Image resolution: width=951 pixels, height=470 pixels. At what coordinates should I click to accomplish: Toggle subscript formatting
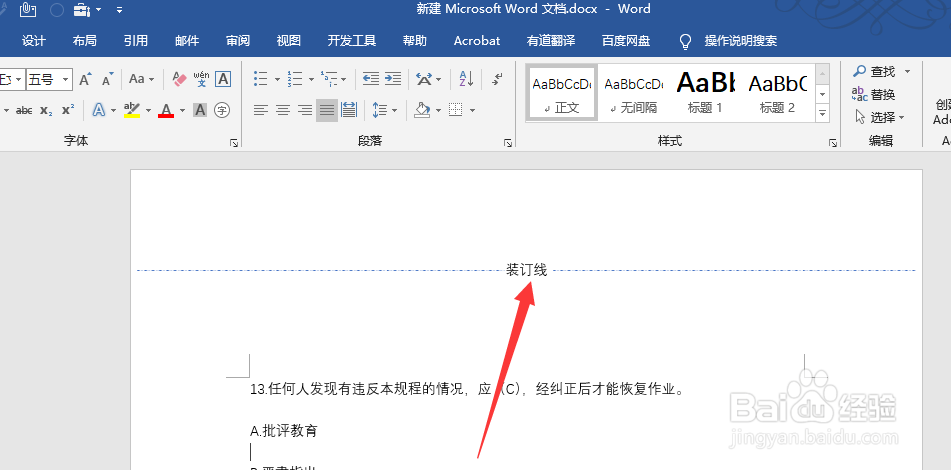coord(47,110)
